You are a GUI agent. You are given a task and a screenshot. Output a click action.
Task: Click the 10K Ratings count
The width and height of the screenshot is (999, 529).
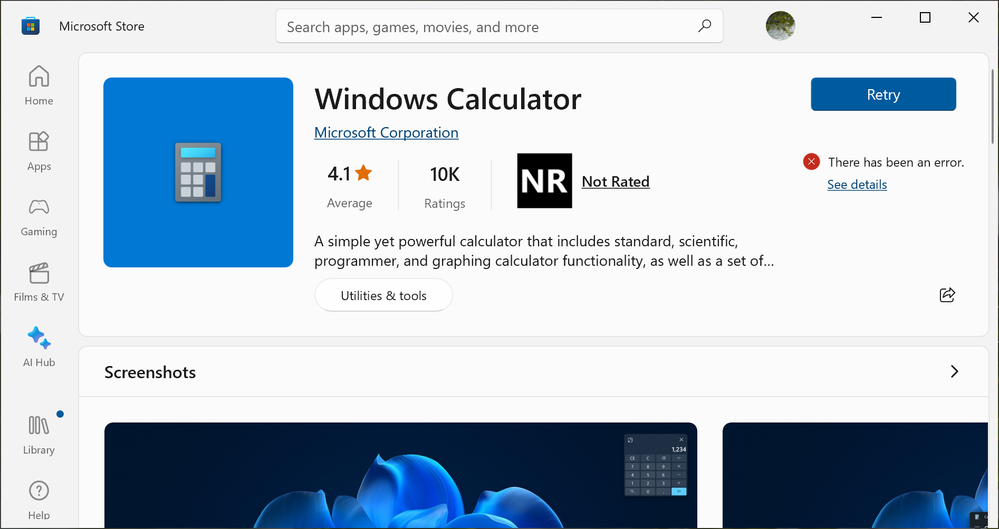(445, 185)
